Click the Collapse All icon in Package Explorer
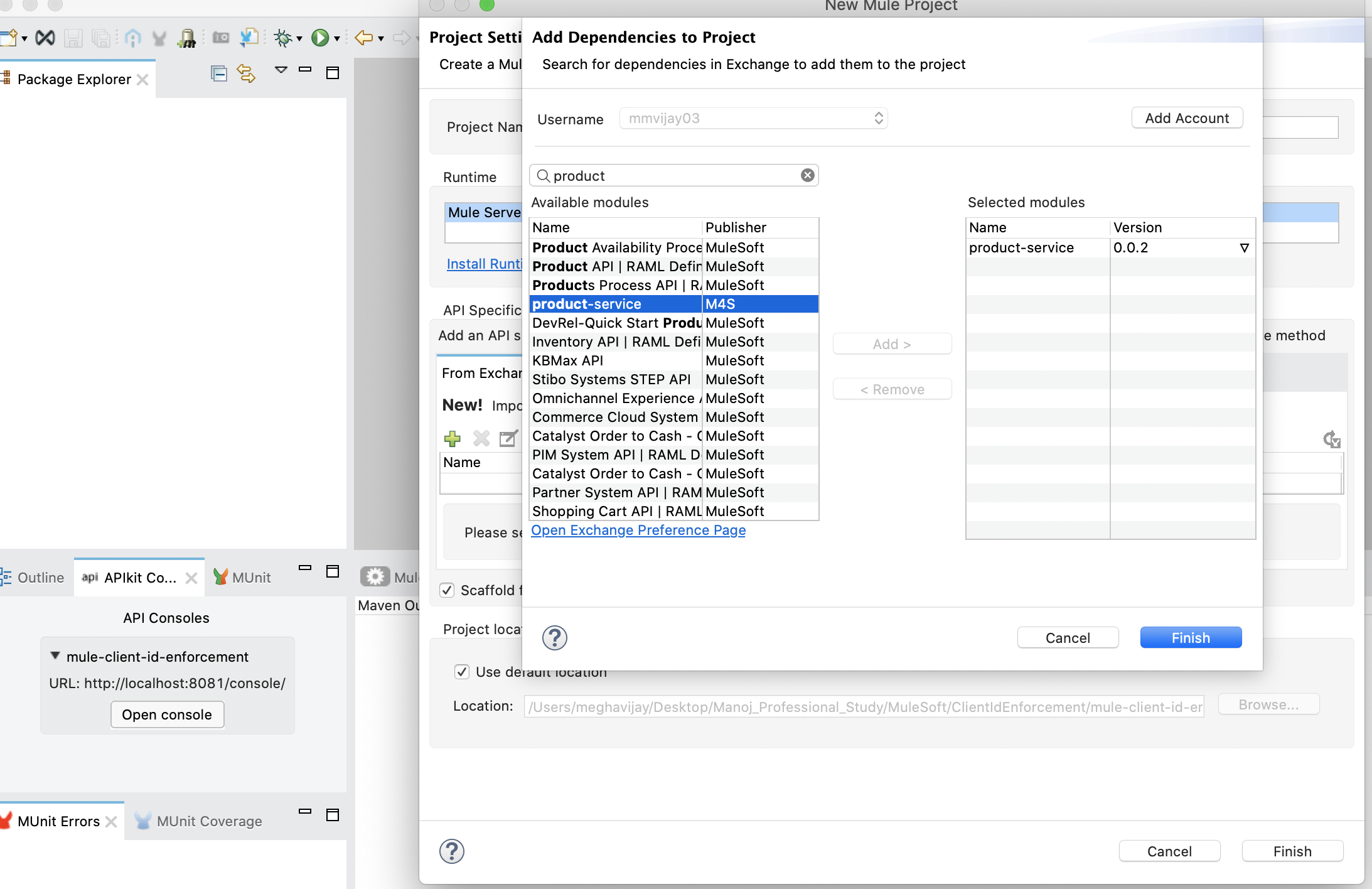This screenshot has height=889, width=1372. (218, 74)
